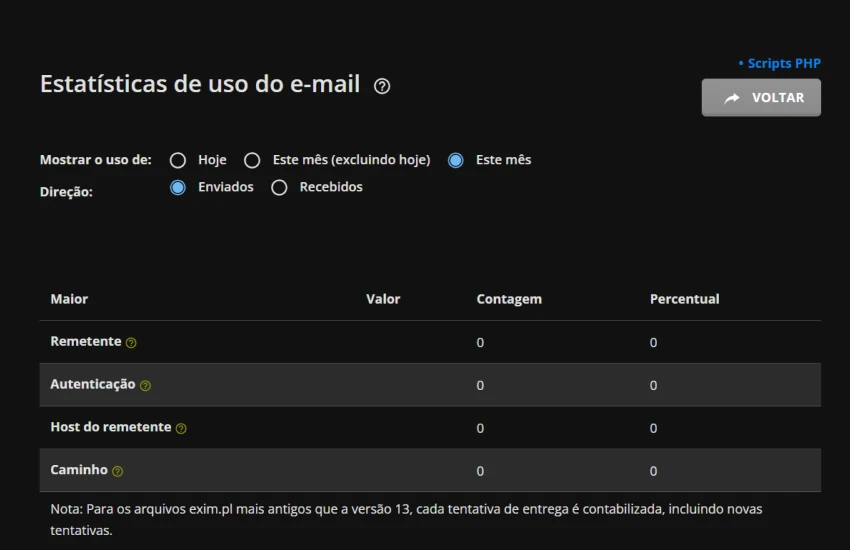Click help icon beside page title
The width and height of the screenshot is (850, 550).
[382, 86]
